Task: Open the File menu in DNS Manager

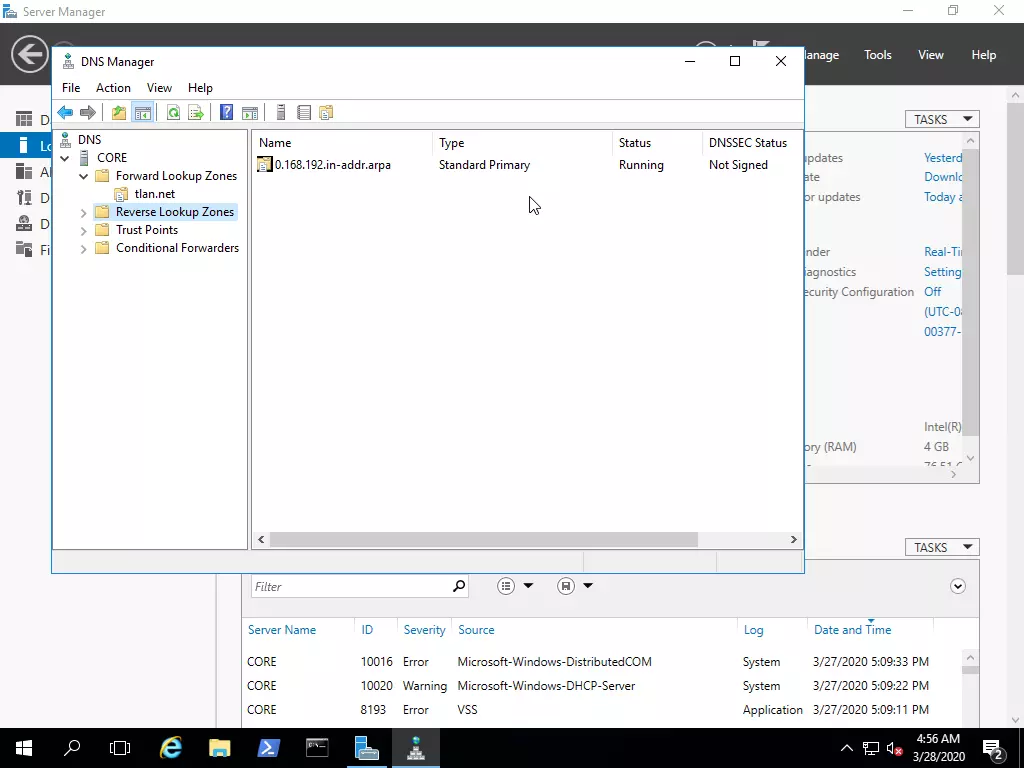Action: pos(71,88)
